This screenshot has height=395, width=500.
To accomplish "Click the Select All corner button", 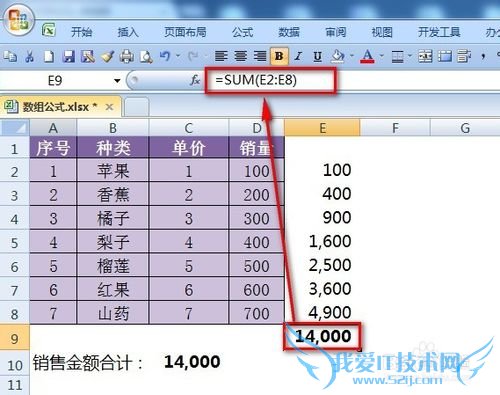I will tap(15, 128).
